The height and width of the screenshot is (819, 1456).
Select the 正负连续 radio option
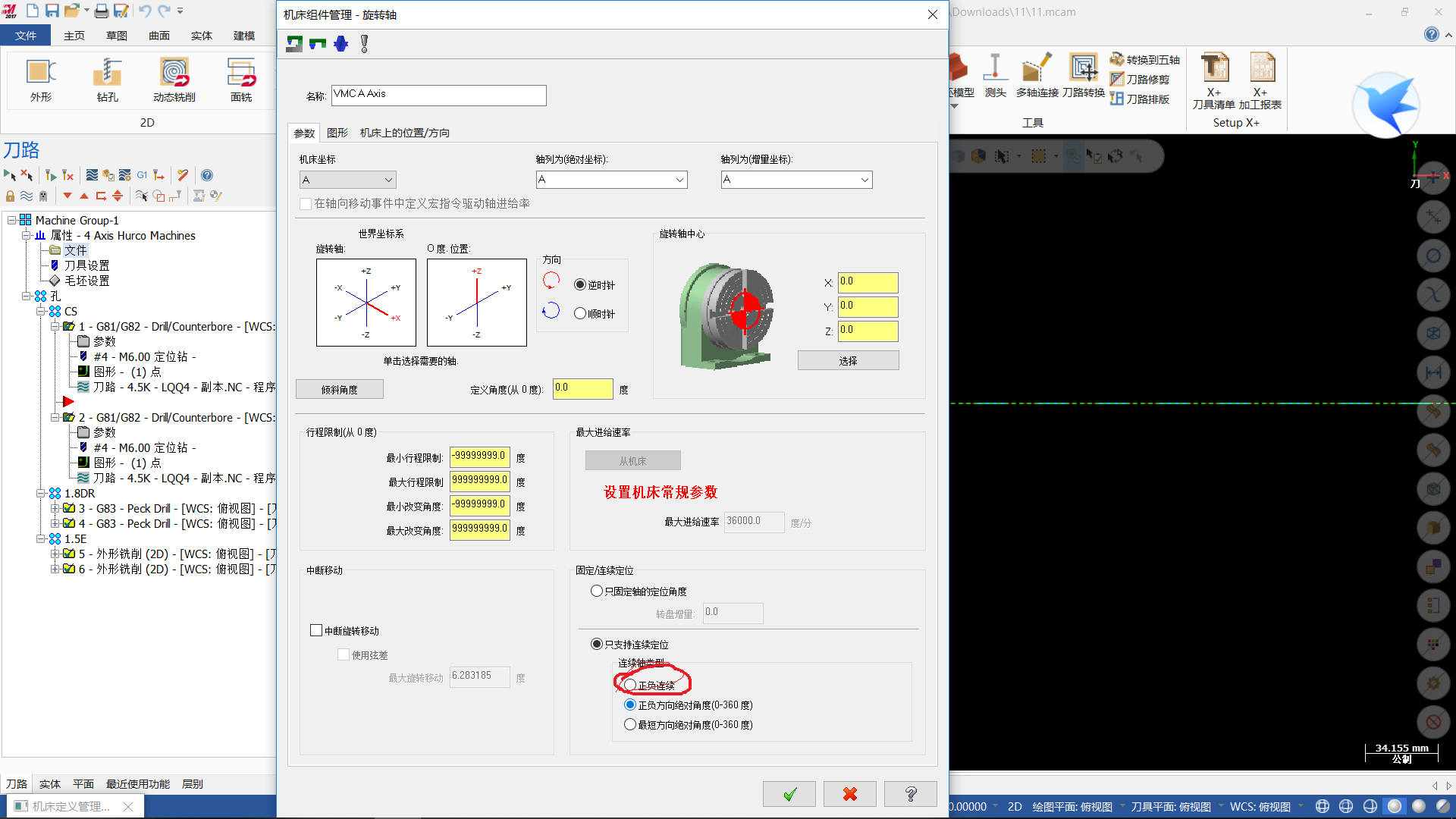(630, 685)
